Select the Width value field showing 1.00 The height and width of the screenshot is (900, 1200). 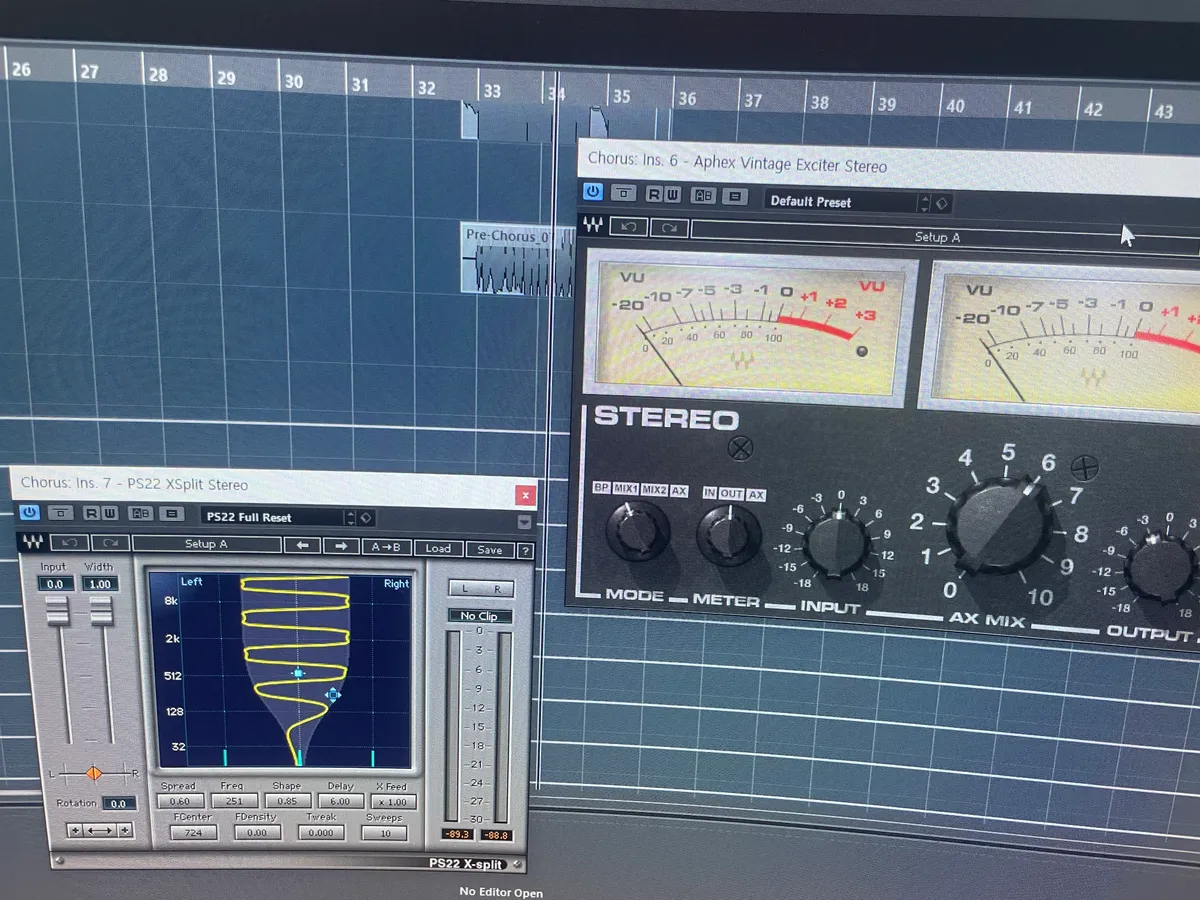point(99,584)
